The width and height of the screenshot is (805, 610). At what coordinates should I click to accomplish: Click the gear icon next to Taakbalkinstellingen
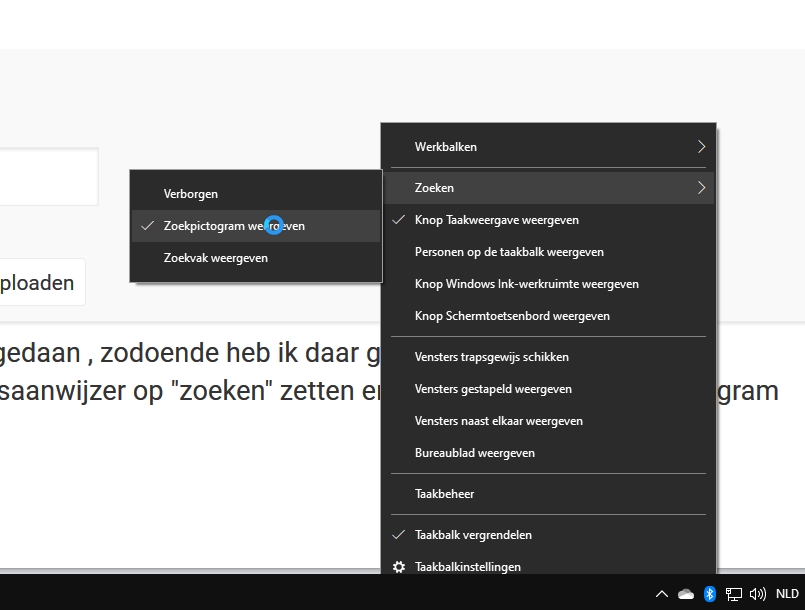(399, 567)
